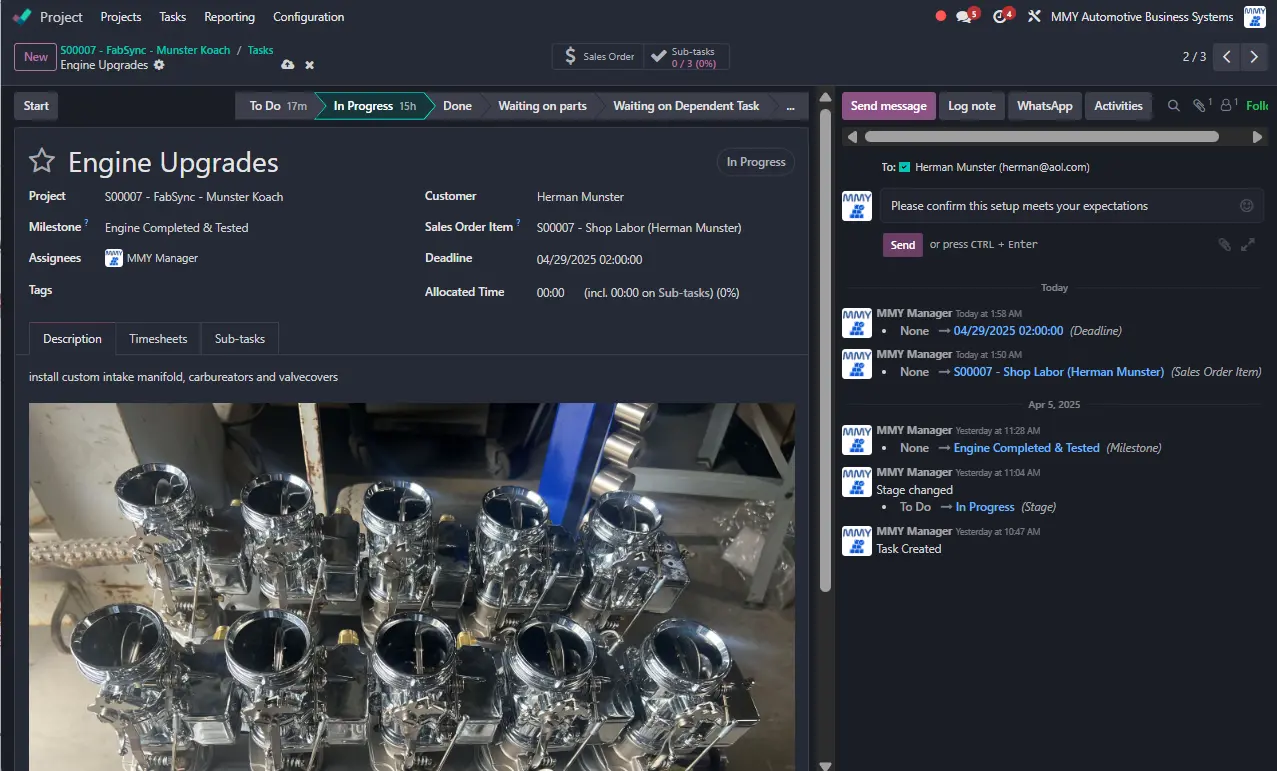The height and width of the screenshot is (771, 1277).
Task: Click the cloud save icon
Action: click(x=288, y=65)
